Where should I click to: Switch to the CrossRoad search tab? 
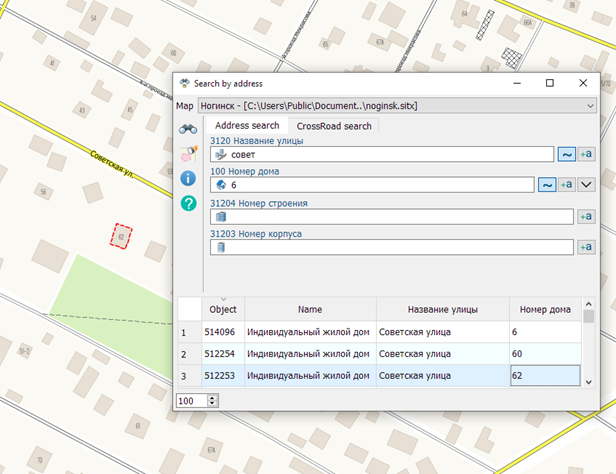point(334,126)
